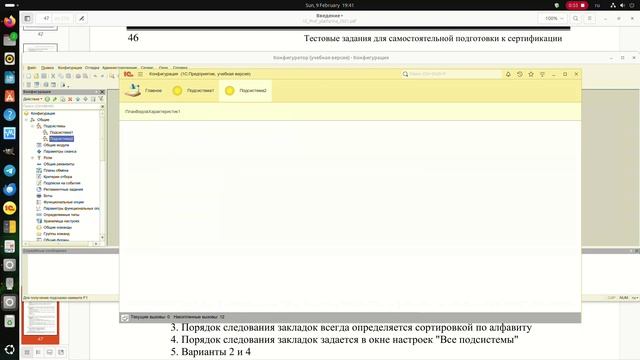Open the hamburger main menu in 1C window

coord(140,74)
